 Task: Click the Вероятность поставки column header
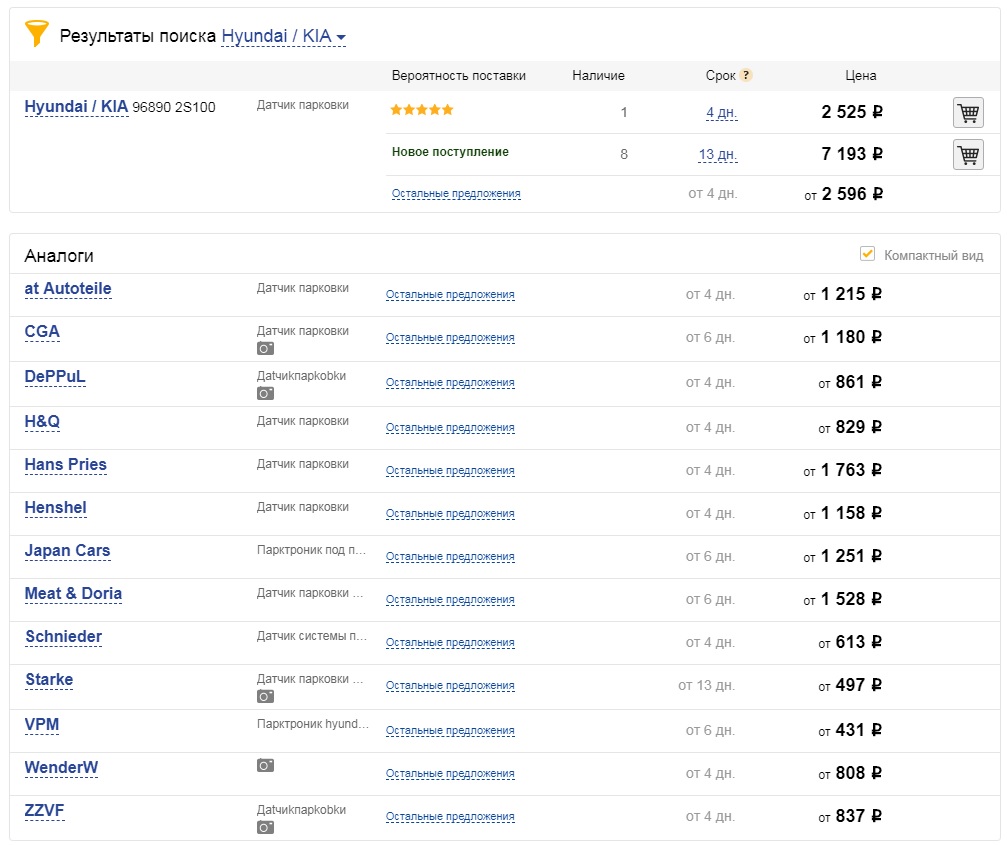[459, 76]
